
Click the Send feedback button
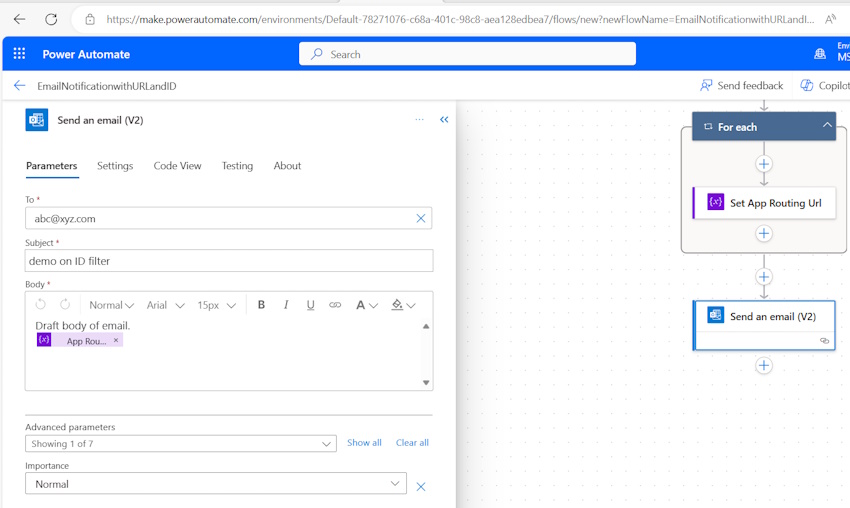[742, 86]
